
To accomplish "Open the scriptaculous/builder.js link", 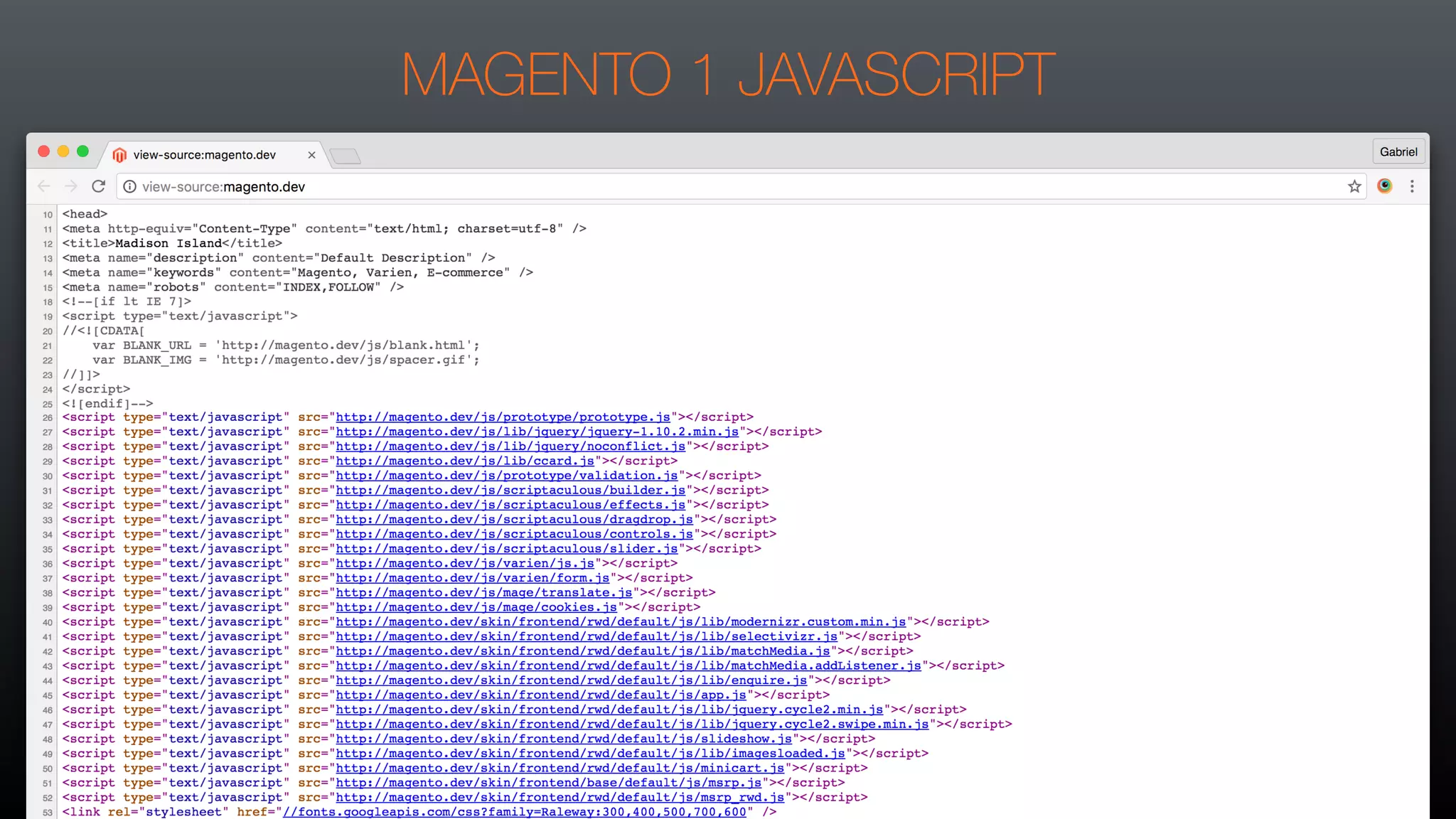I will tap(510, 491).
